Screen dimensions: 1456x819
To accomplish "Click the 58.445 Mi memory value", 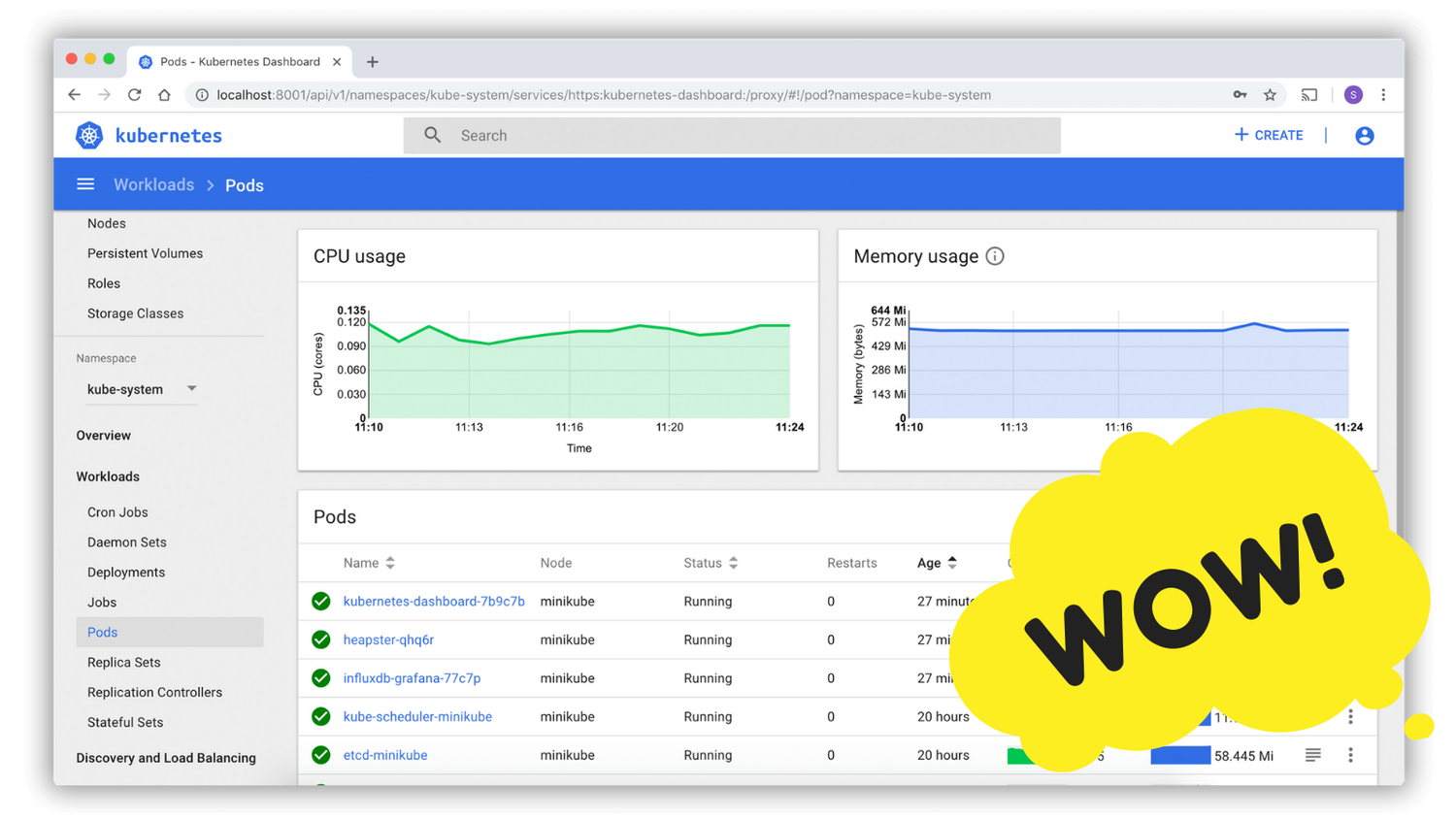I will pyautogui.click(x=1243, y=756).
